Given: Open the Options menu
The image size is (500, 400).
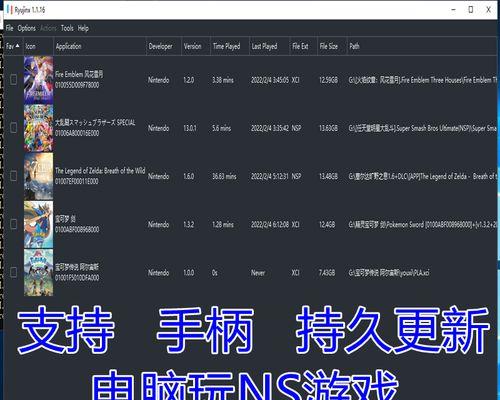Looking at the screenshot, I should click(27, 28).
